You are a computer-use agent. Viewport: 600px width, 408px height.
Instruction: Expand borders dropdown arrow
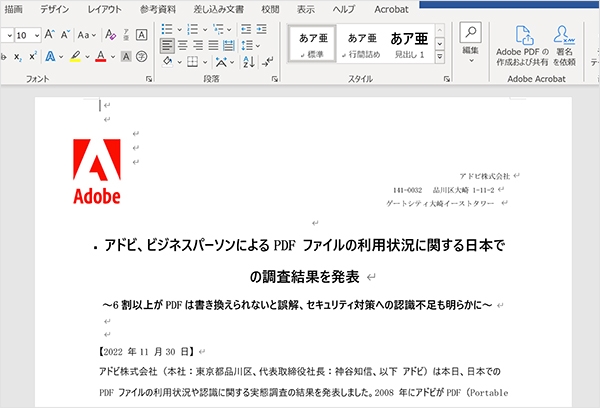205,62
